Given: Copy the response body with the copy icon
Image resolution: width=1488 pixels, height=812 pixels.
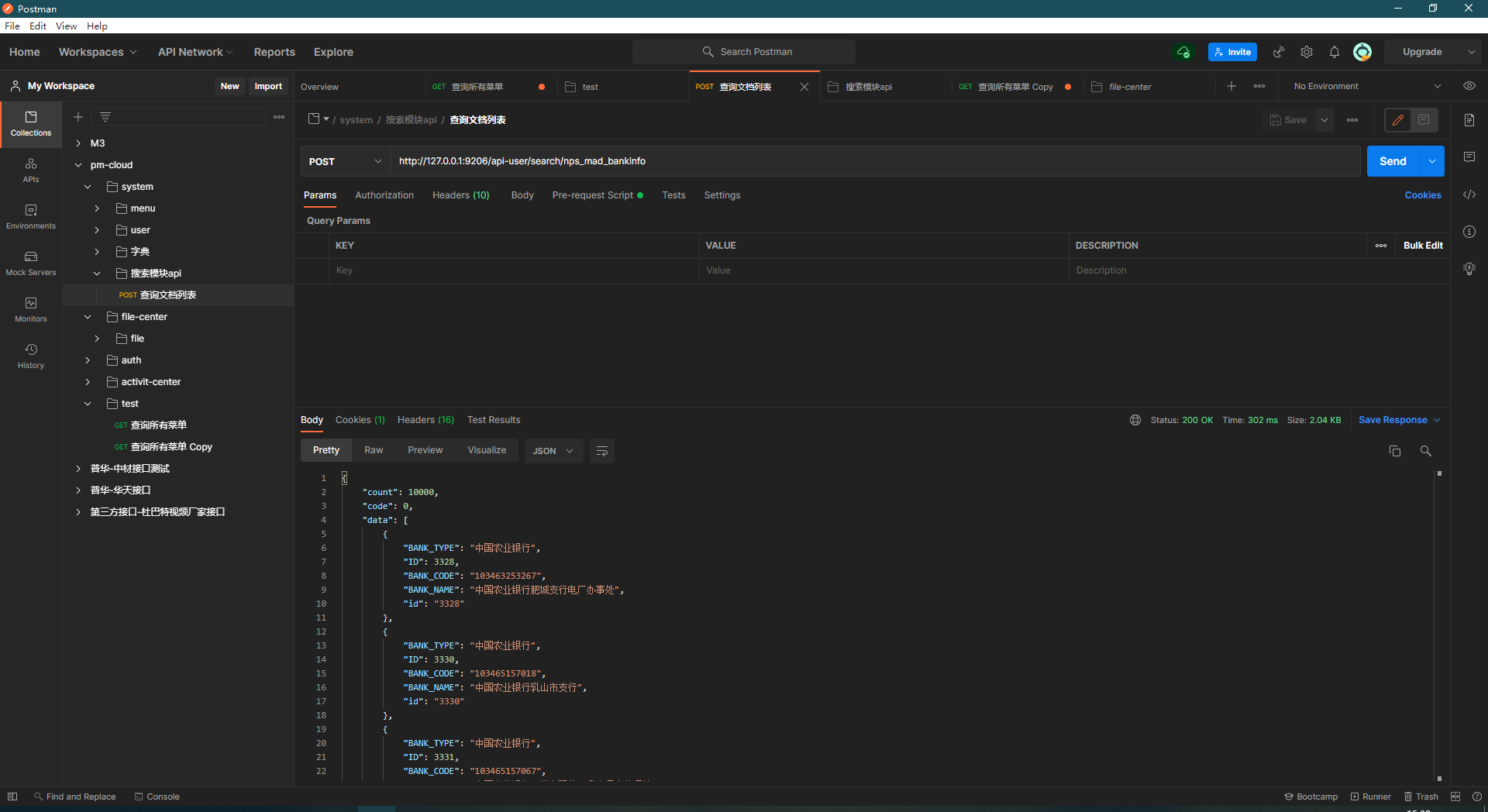Looking at the screenshot, I should [x=1395, y=451].
